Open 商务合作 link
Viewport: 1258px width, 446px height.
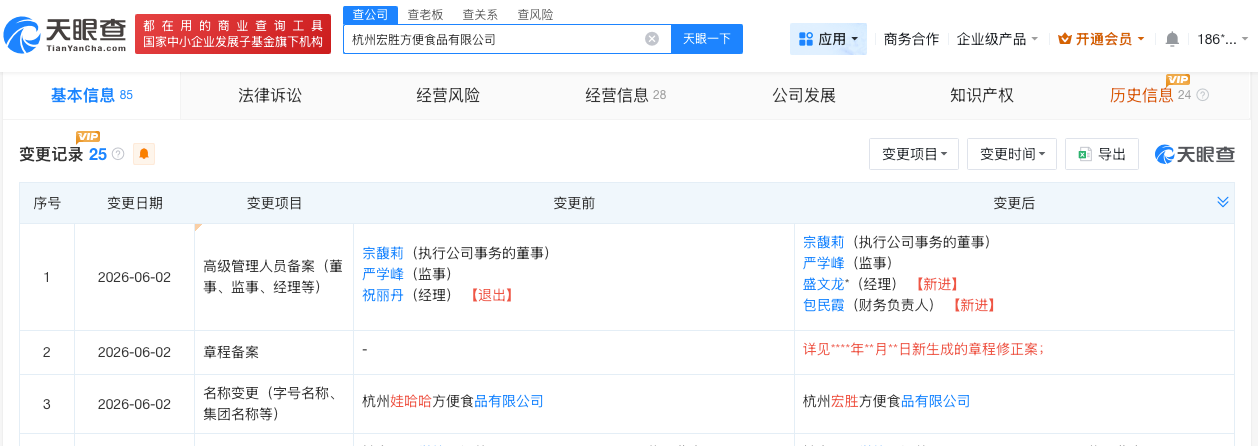click(x=911, y=39)
